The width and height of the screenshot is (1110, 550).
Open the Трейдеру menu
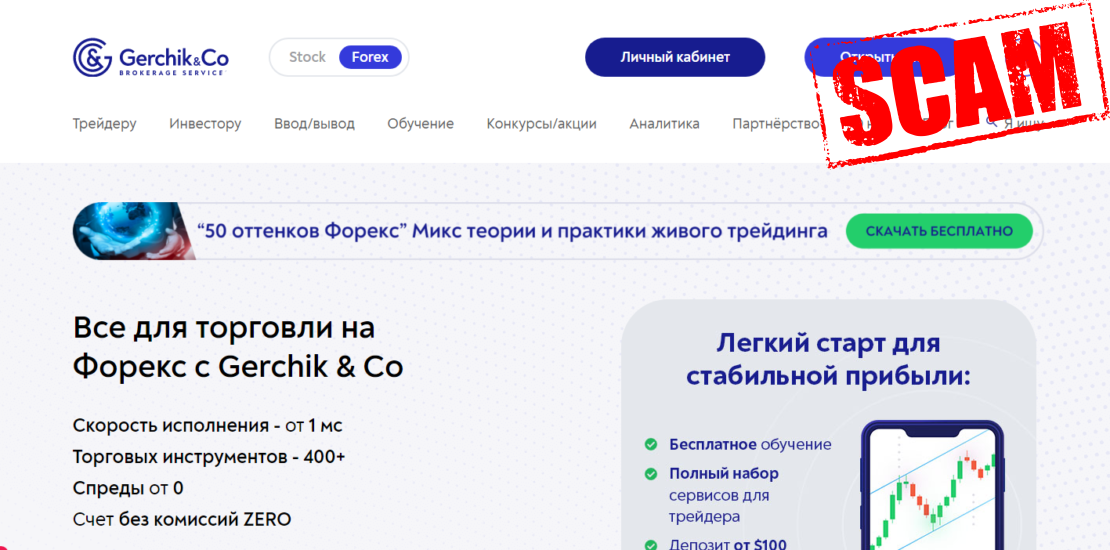tap(105, 124)
